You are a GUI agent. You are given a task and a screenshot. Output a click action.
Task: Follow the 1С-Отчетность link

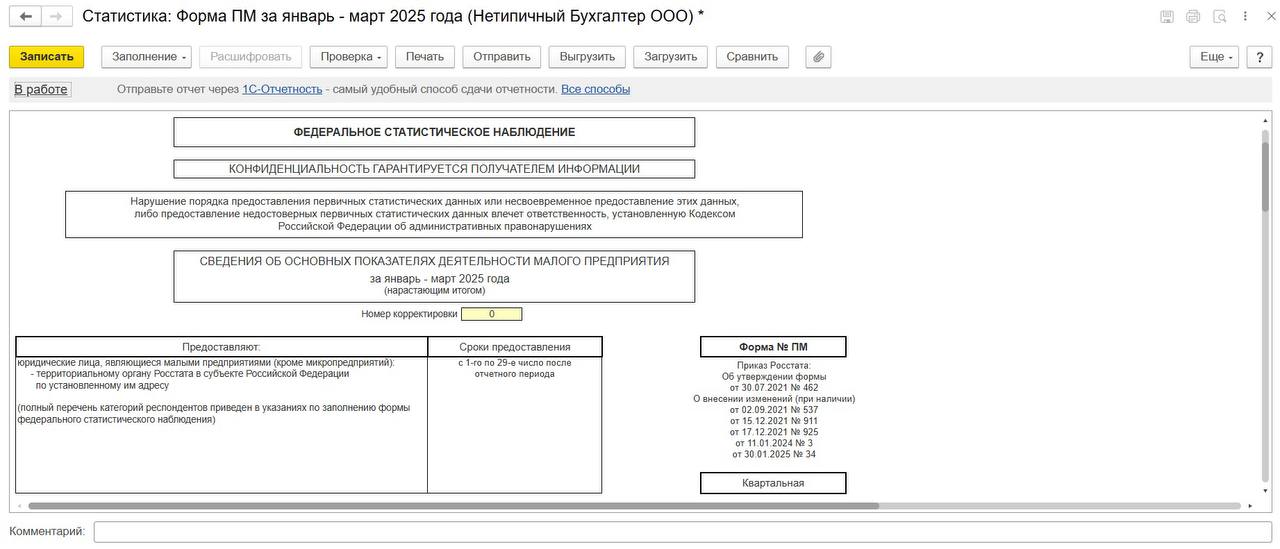point(282,89)
